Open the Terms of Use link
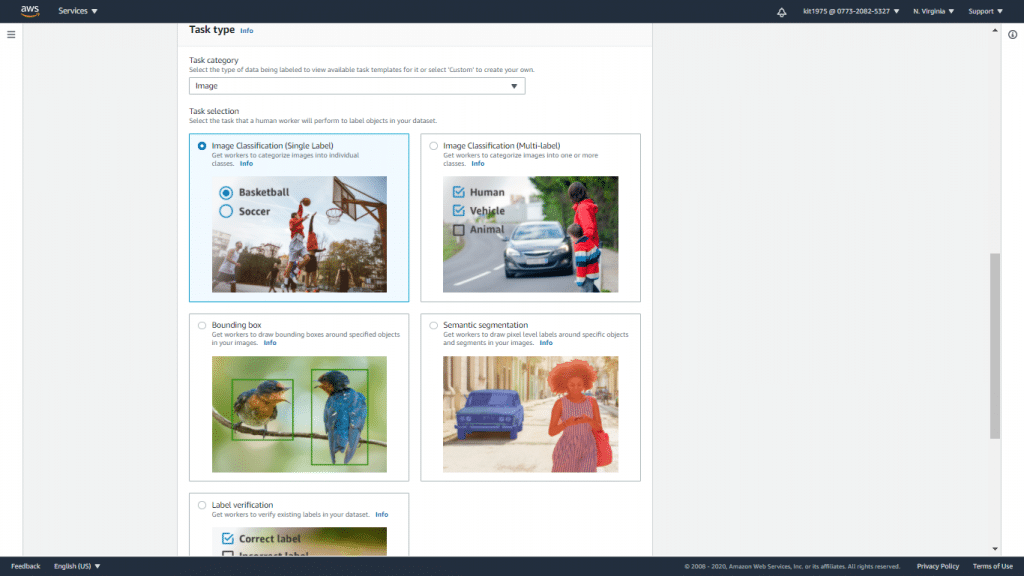The width and height of the screenshot is (1024, 576). pos(993,566)
